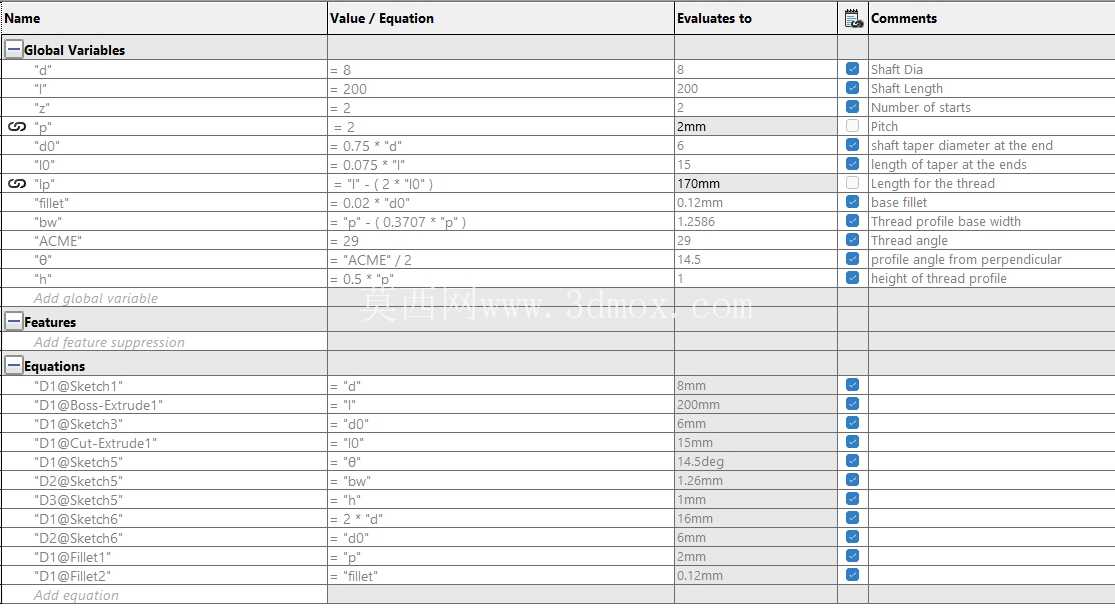Select the "fillet" variable name cell
The width and height of the screenshot is (1115, 614).
[164, 203]
